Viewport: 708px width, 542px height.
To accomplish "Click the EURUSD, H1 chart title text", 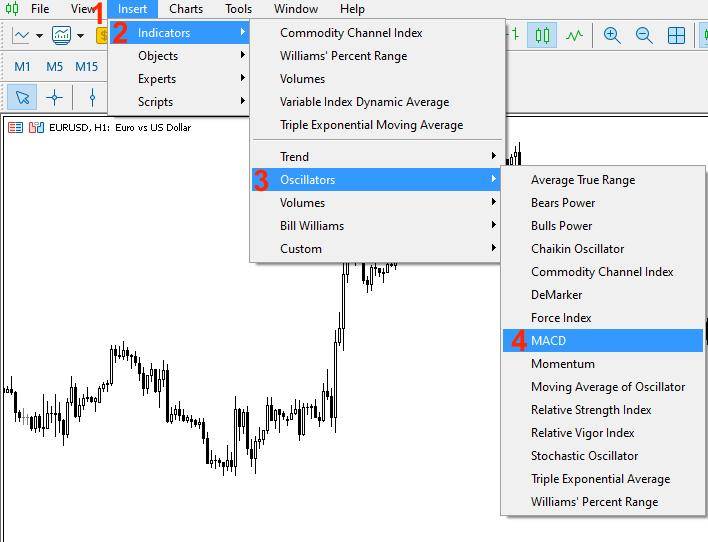I will click(120, 128).
